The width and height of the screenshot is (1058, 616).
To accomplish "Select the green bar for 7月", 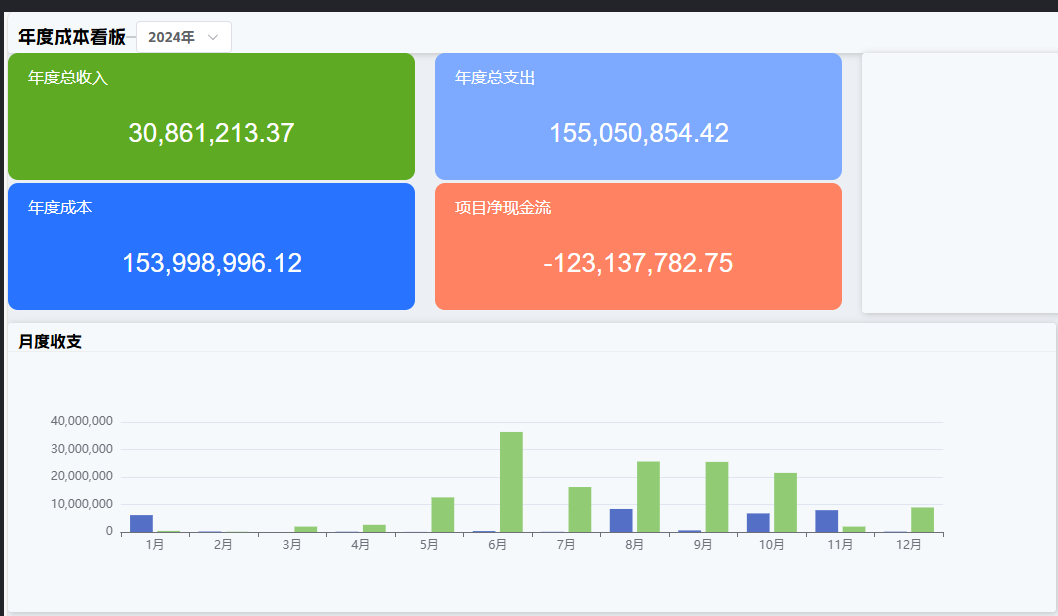I will pyautogui.click(x=579, y=509).
